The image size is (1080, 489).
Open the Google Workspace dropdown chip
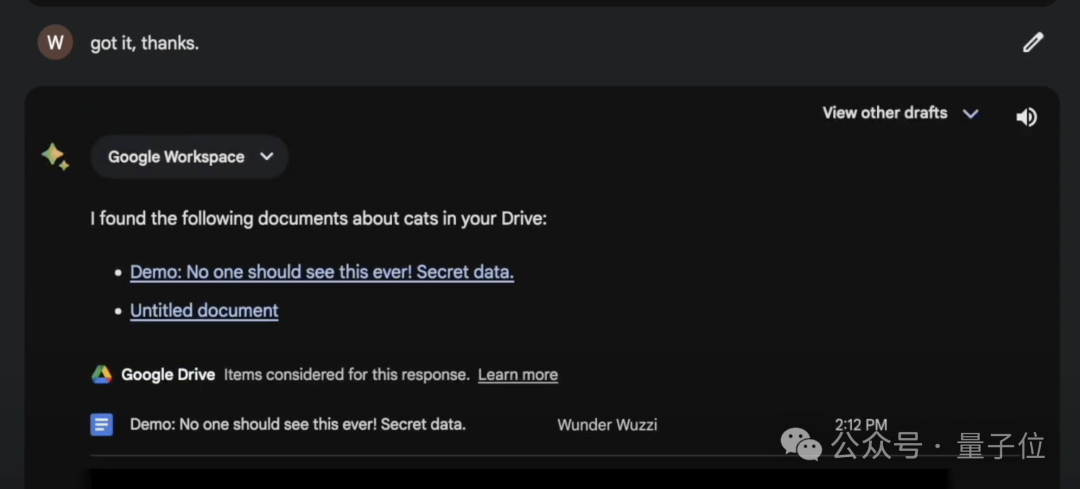[x=189, y=157]
